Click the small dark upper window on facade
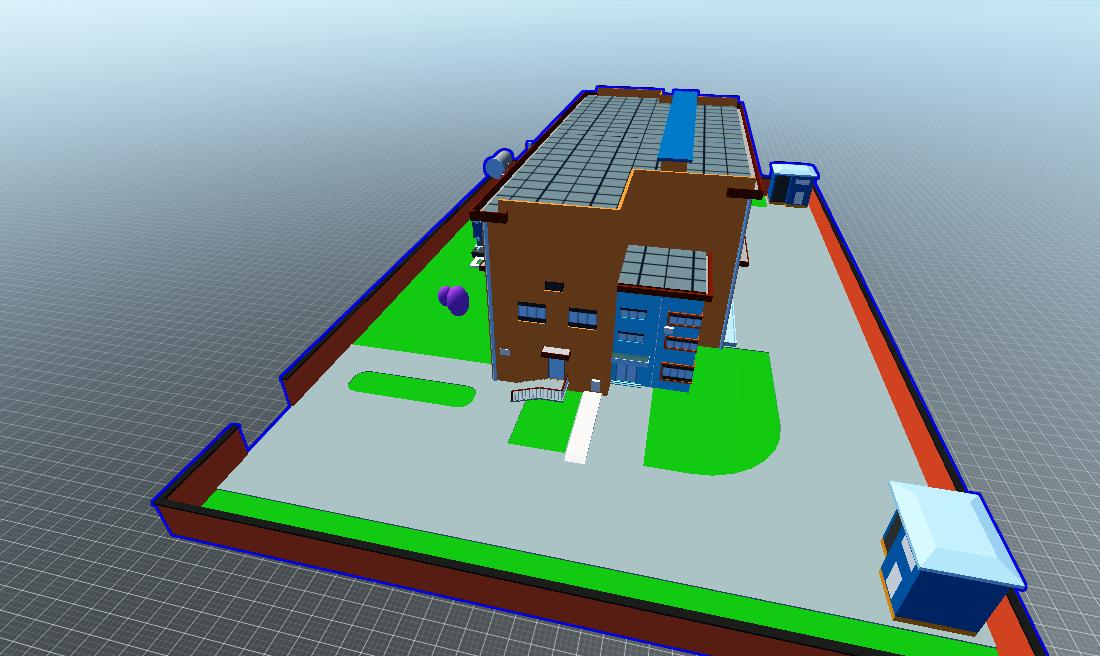1100x656 pixels. coord(554,287)
